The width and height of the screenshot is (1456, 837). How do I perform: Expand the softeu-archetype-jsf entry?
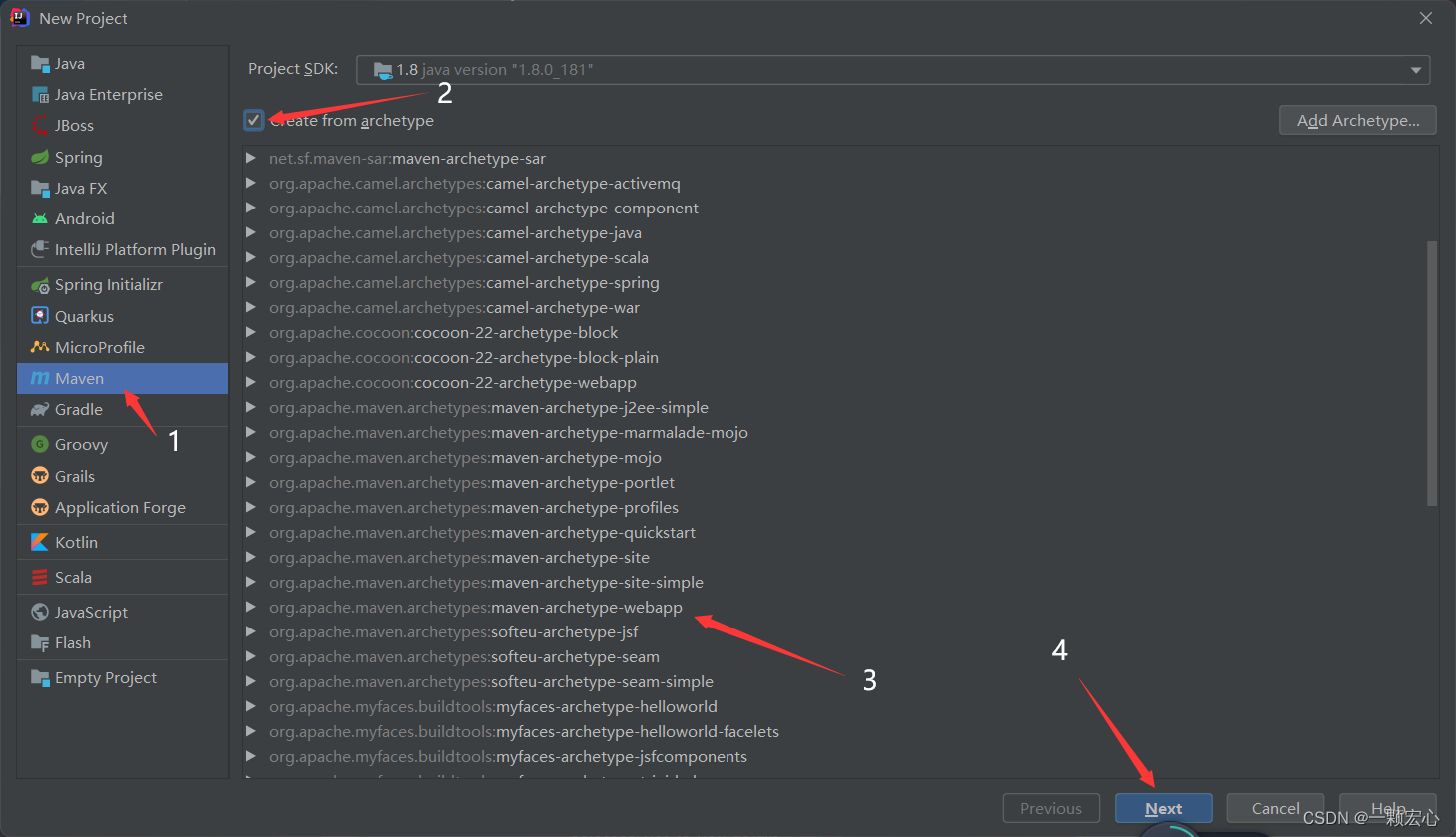pyautogui.click(x=251, y=631)
